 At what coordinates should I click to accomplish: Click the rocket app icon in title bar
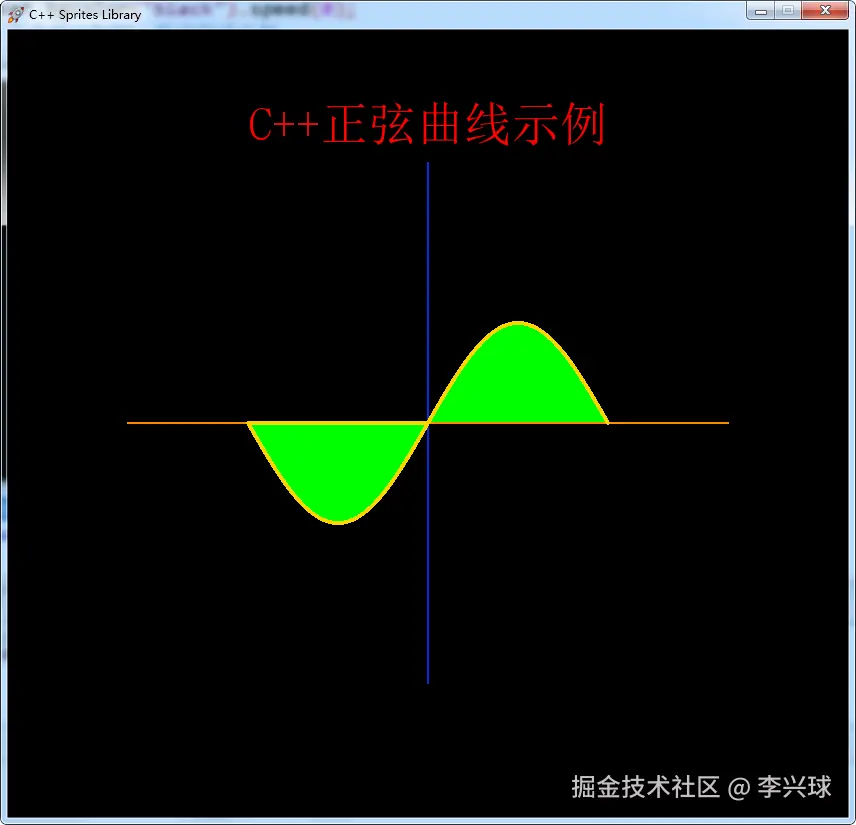[15, 15]
